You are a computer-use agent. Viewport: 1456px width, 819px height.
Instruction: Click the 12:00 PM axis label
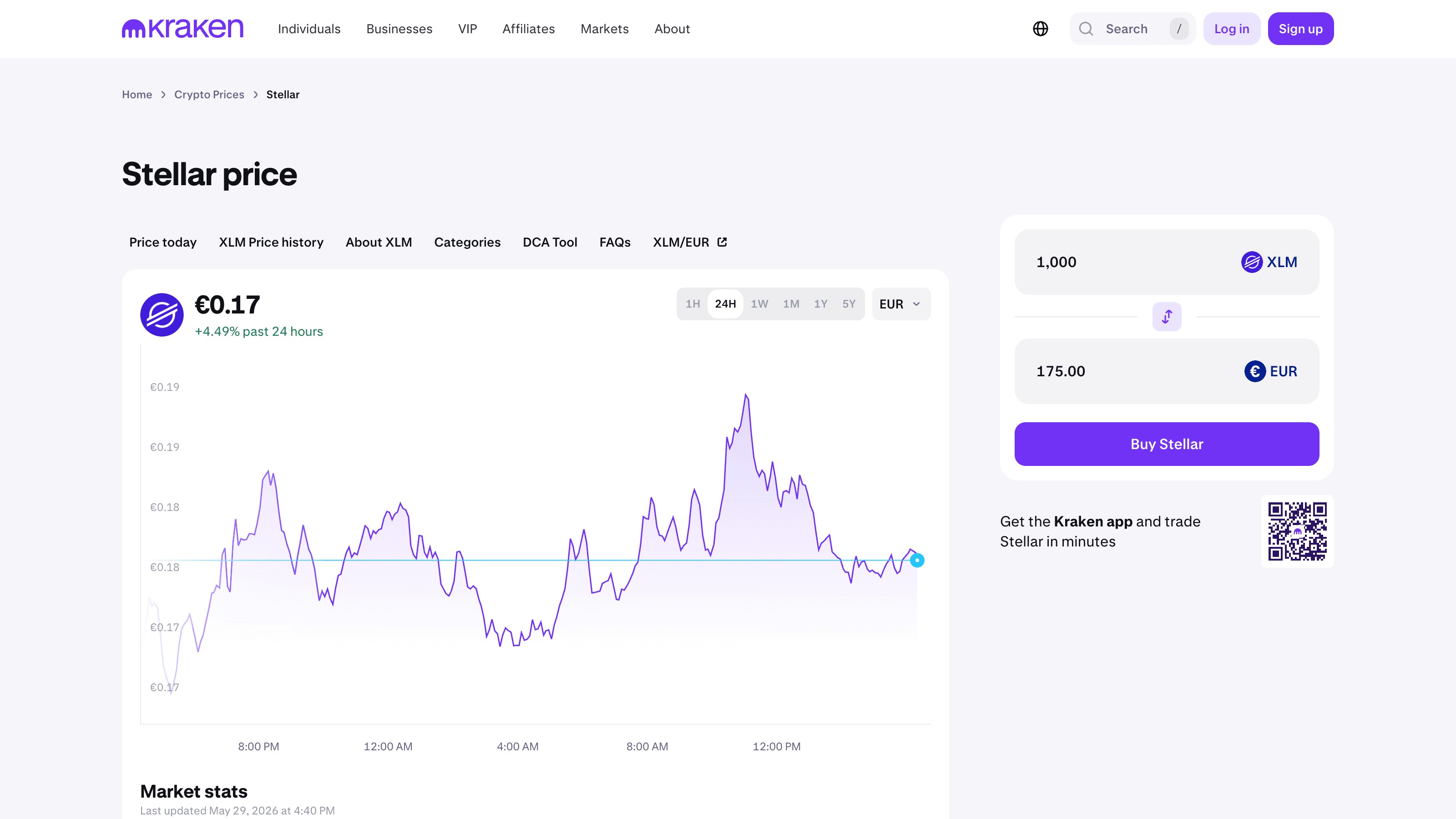[x=776, y=746]
